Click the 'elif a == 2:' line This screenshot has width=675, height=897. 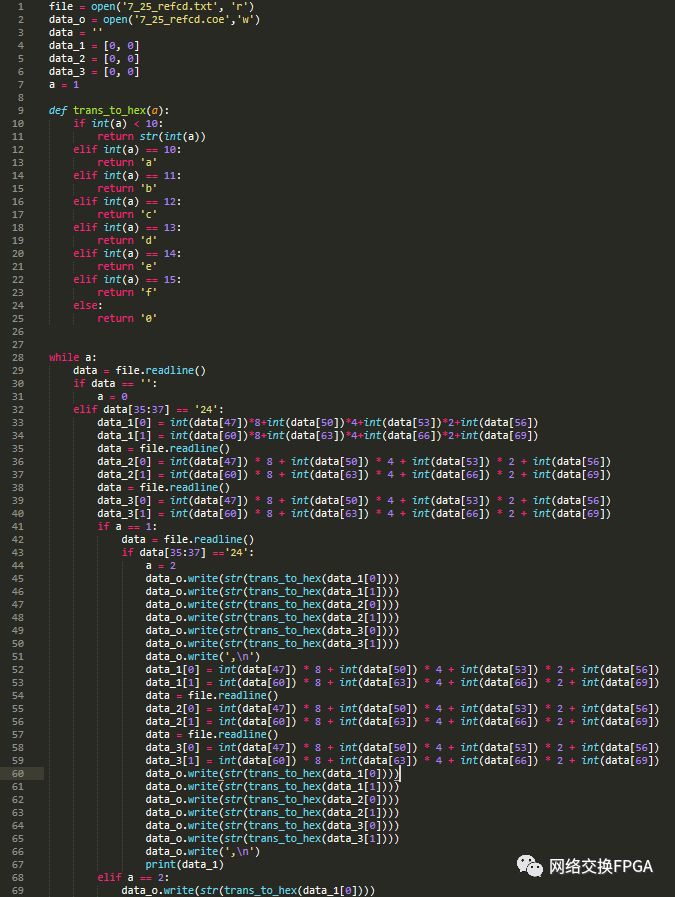133,878
